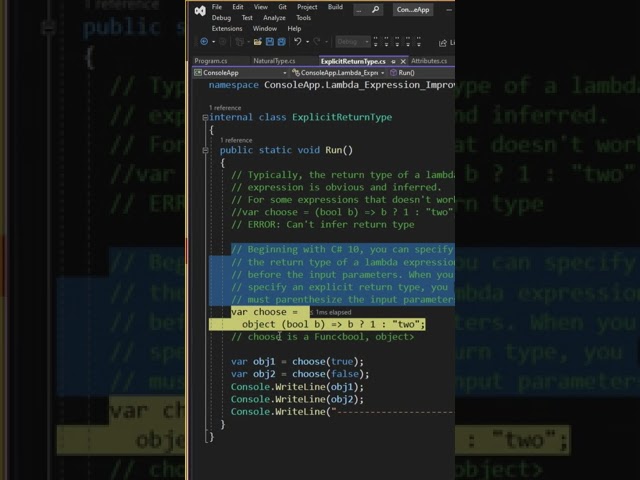640x480 pixels.
Task: Open the Debug configuration dropdown
Action: click(353, 42)
